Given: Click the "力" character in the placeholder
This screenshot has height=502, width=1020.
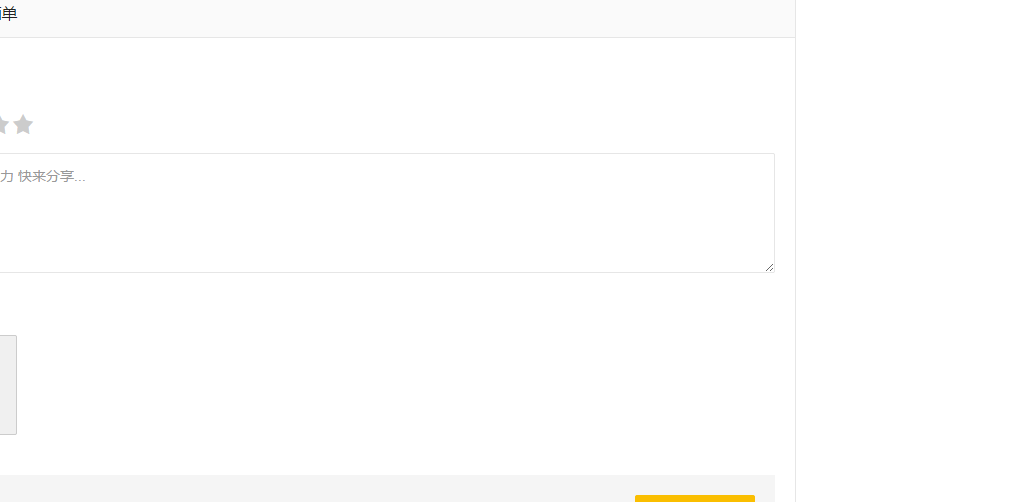Looking at the screenshot, I should pyautogui.click(x=6, y=177).
